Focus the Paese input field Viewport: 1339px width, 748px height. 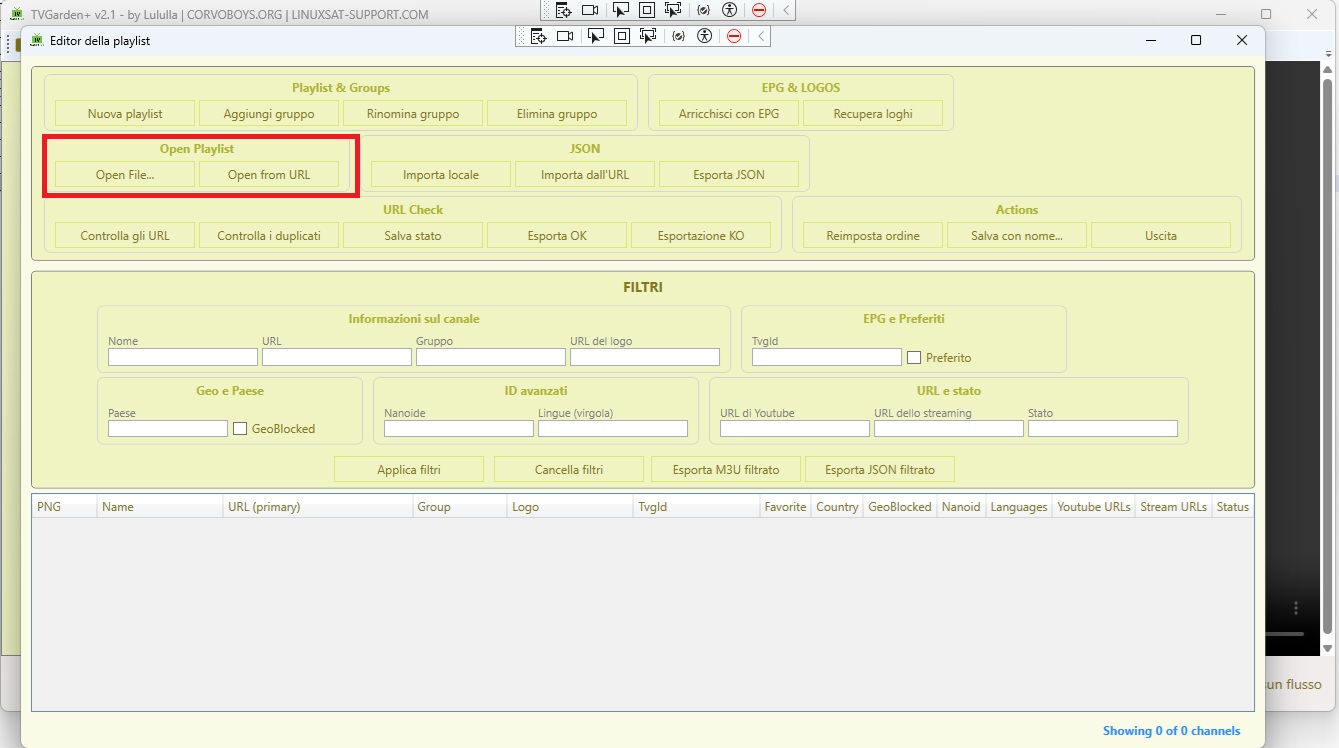coord(168,428)
